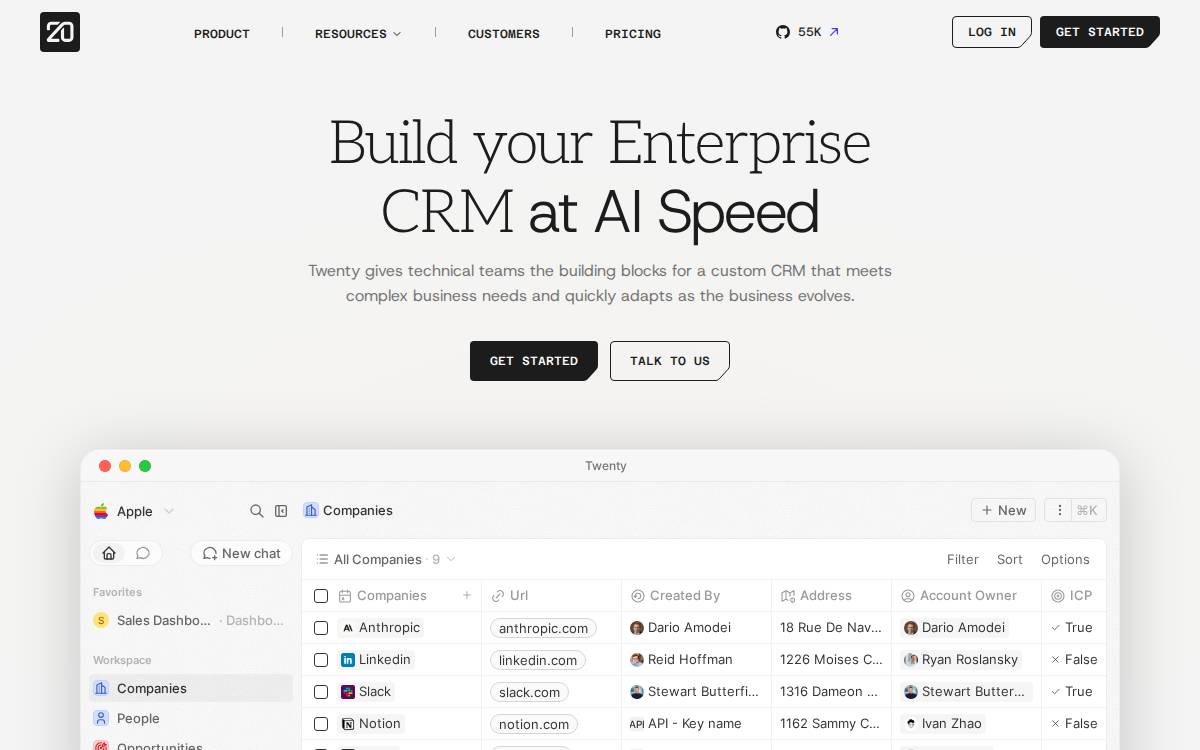Click the Address column map icon
1200x750 pixels.
(x=788, y=596)
